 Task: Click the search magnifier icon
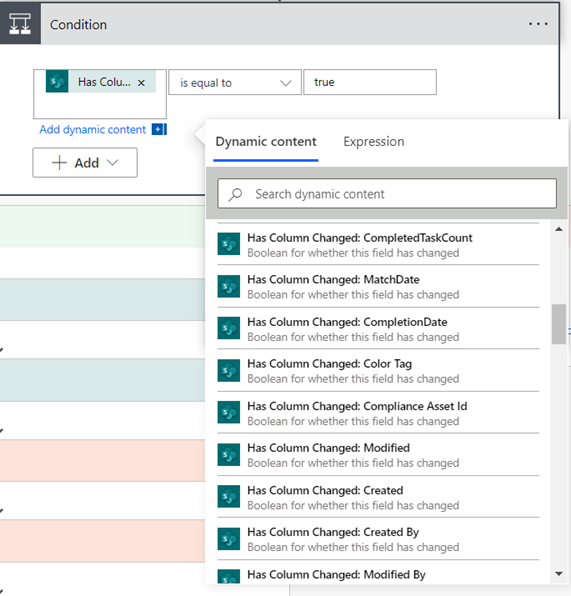[235, 194]
